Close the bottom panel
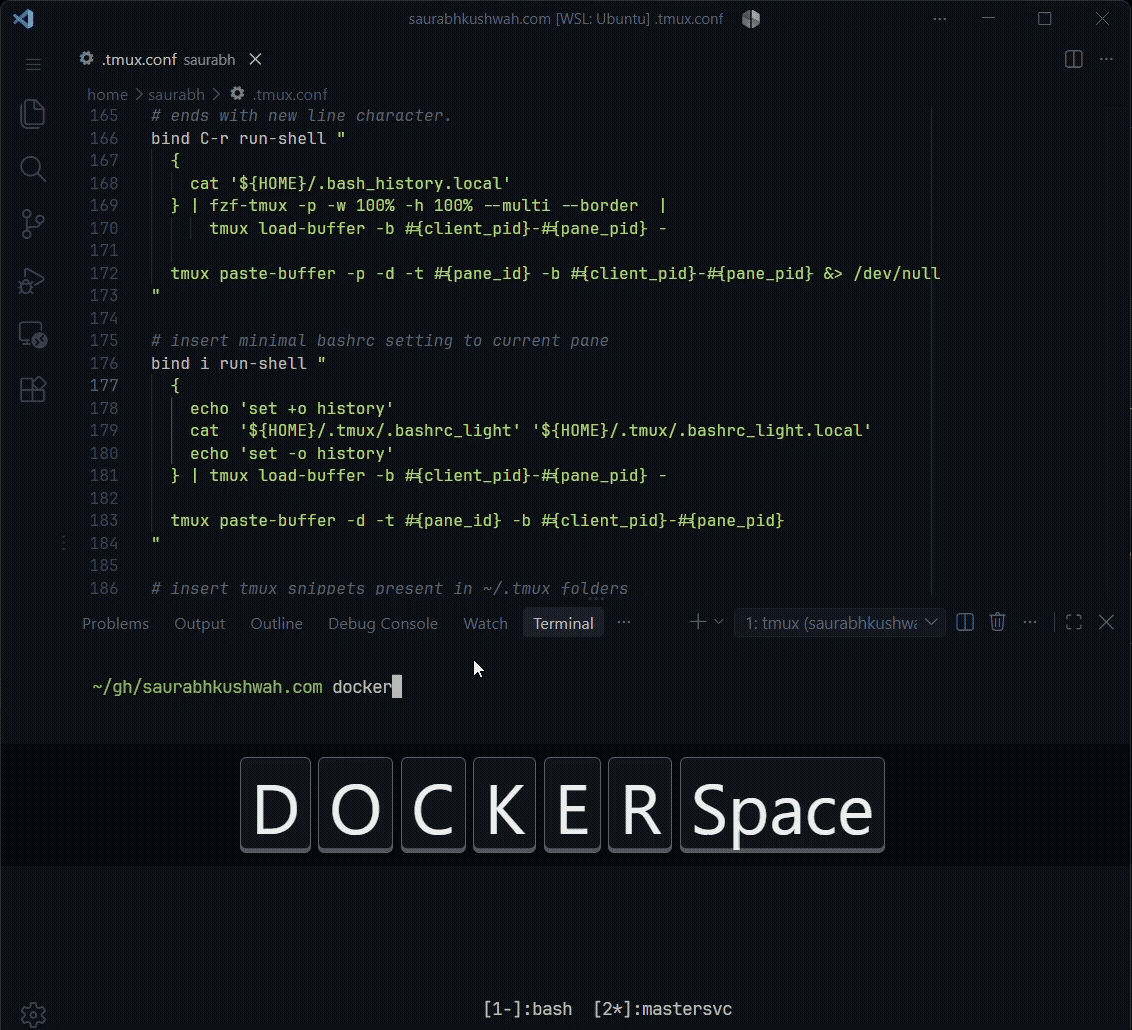 click(1106, 622)
